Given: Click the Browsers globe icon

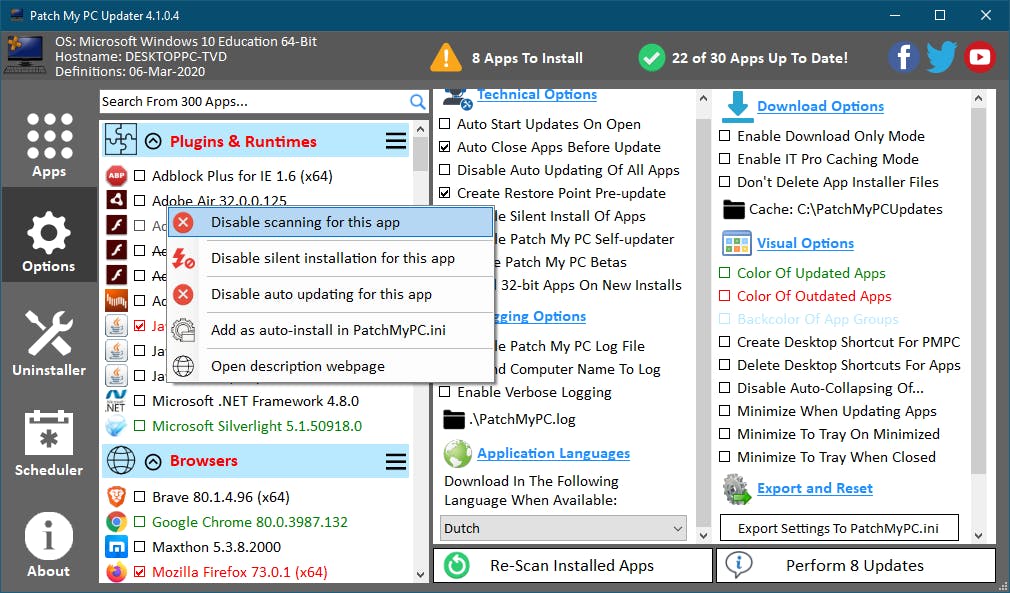Looking at the screenshot, I should coord(120,461).
